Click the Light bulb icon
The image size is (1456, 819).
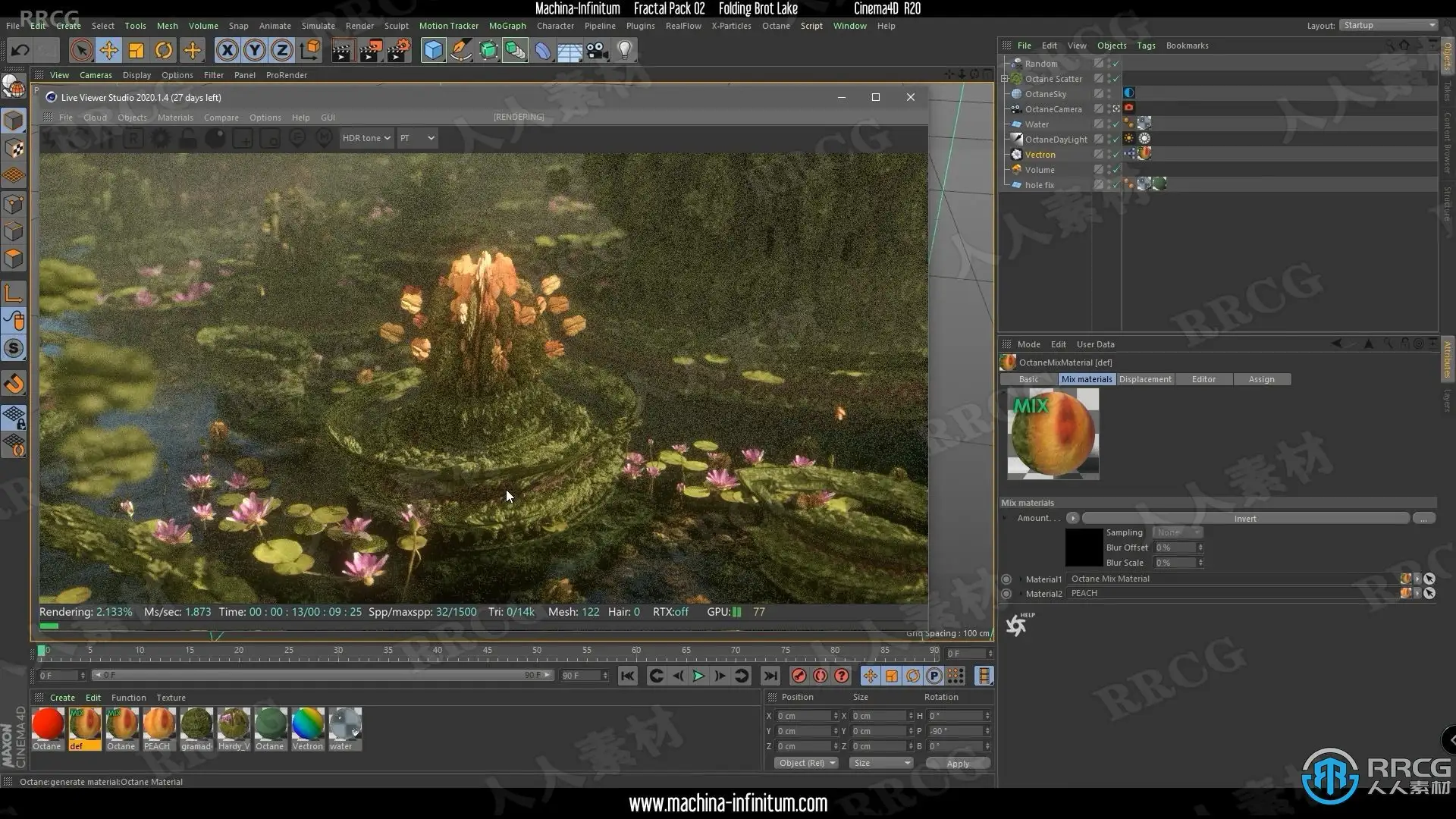(x=624, y=51)
